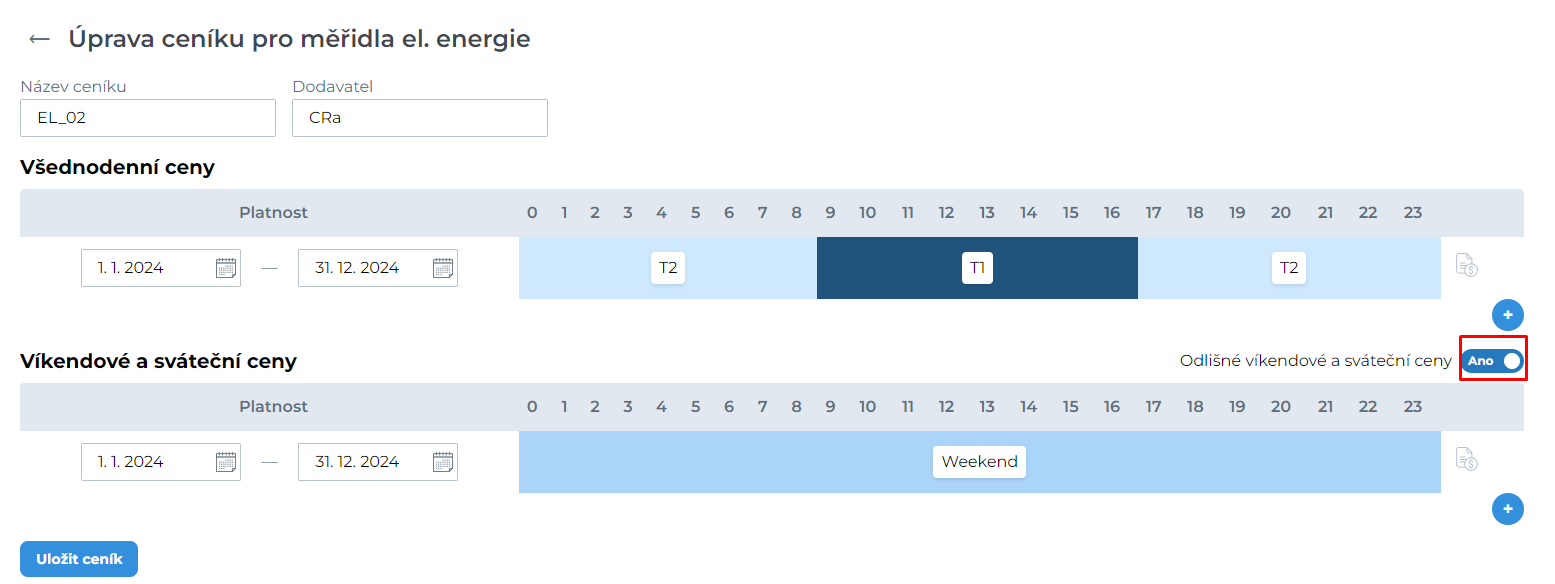Click the price icon in weekend row
Screen dimensions: 1555x584
[x=1466, y=460]
